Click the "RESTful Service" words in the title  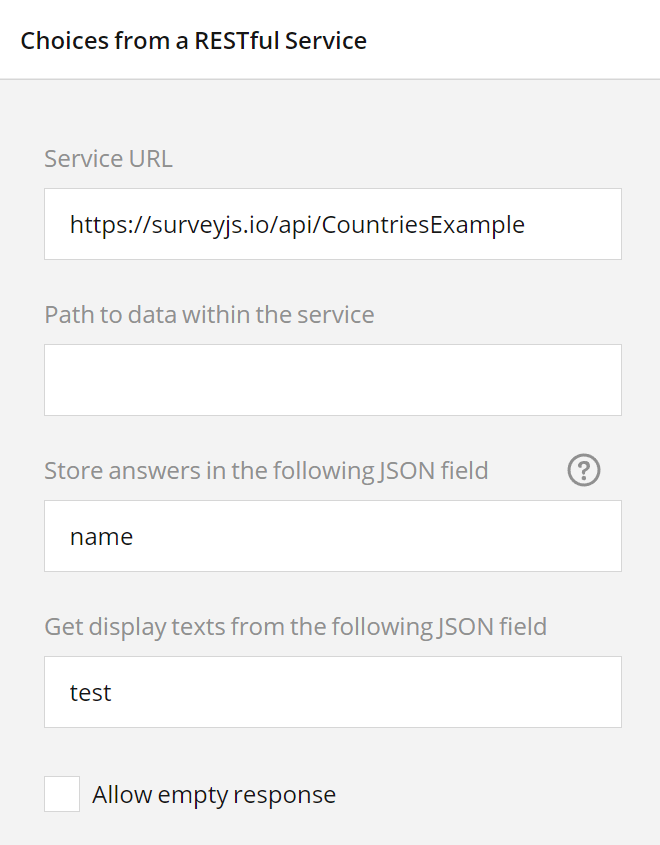(280, 40)
